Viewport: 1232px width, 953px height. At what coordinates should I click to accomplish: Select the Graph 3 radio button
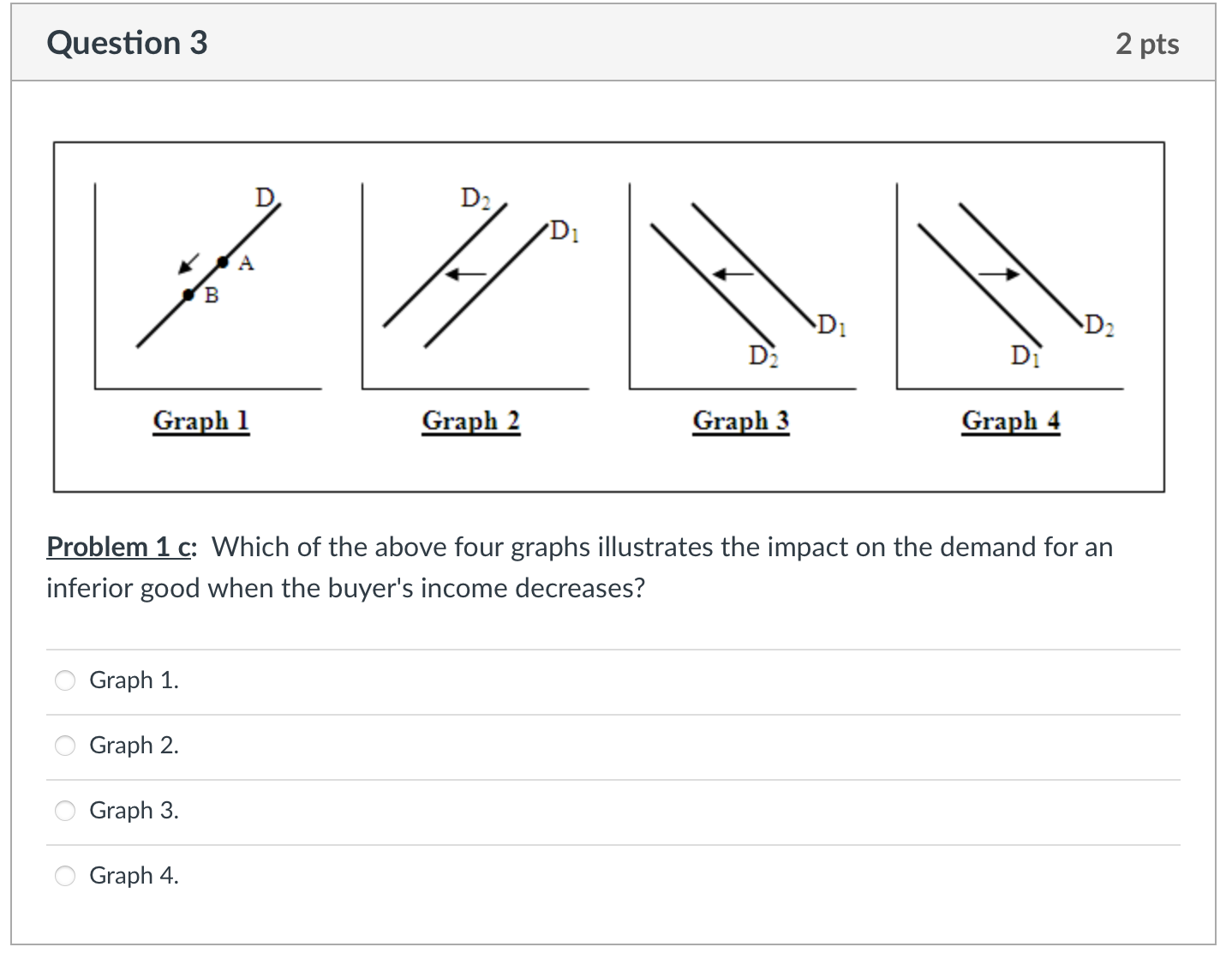[64, 810]
